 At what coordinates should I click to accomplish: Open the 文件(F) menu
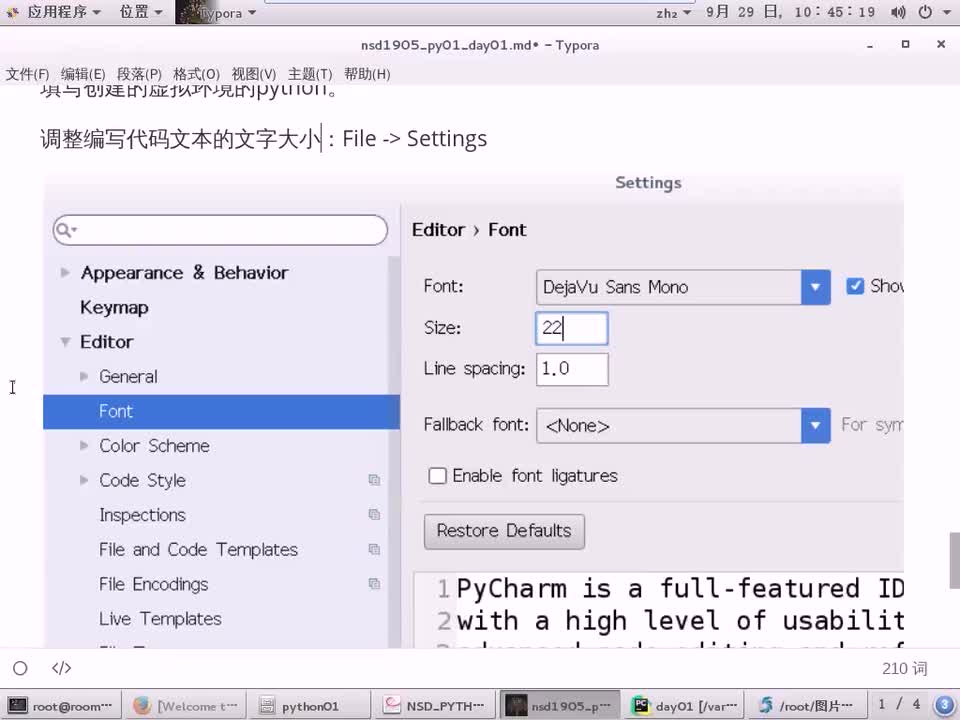(27, 74)
